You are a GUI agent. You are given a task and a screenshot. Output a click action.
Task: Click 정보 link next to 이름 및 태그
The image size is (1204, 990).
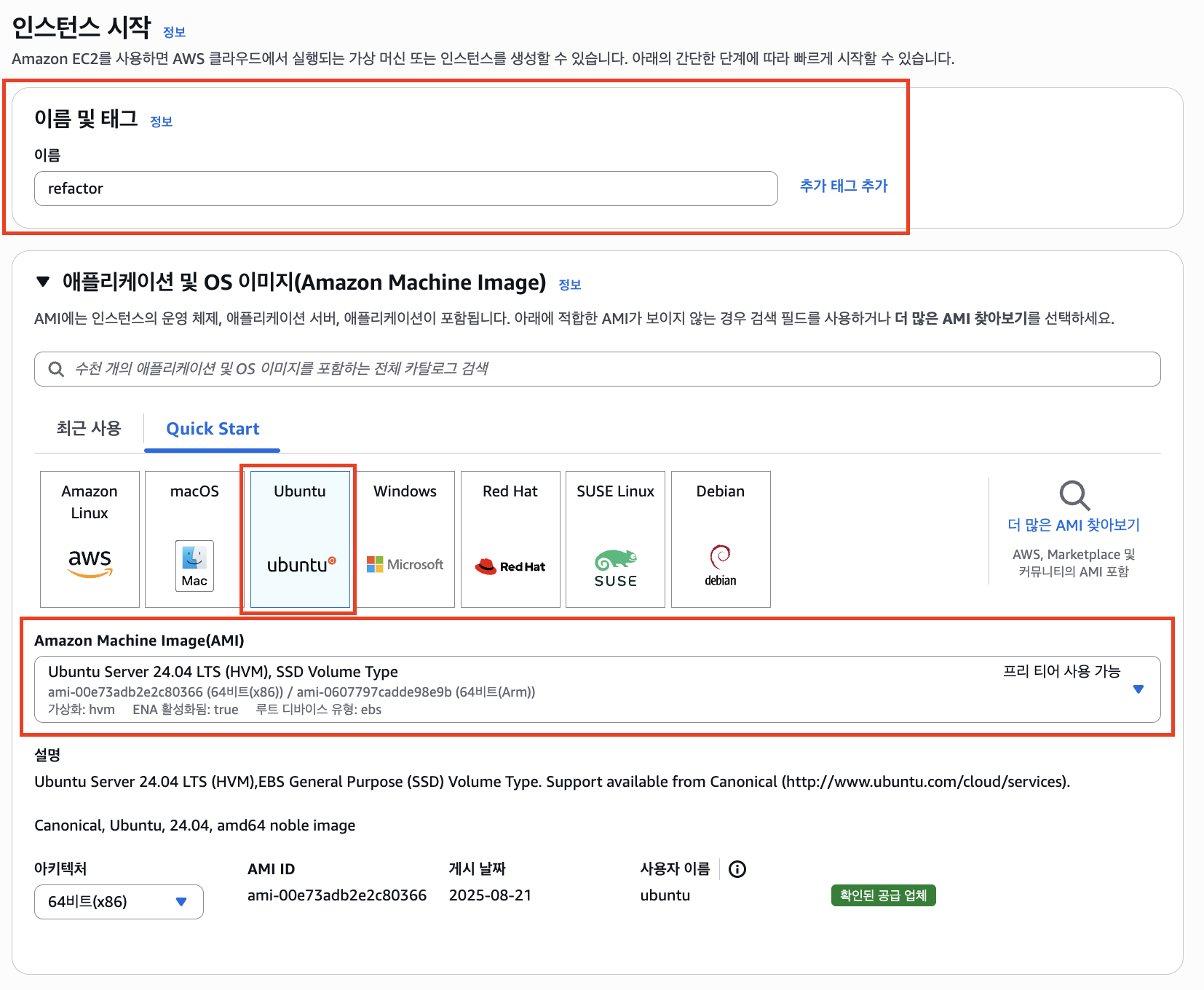(x=161, y=122)
